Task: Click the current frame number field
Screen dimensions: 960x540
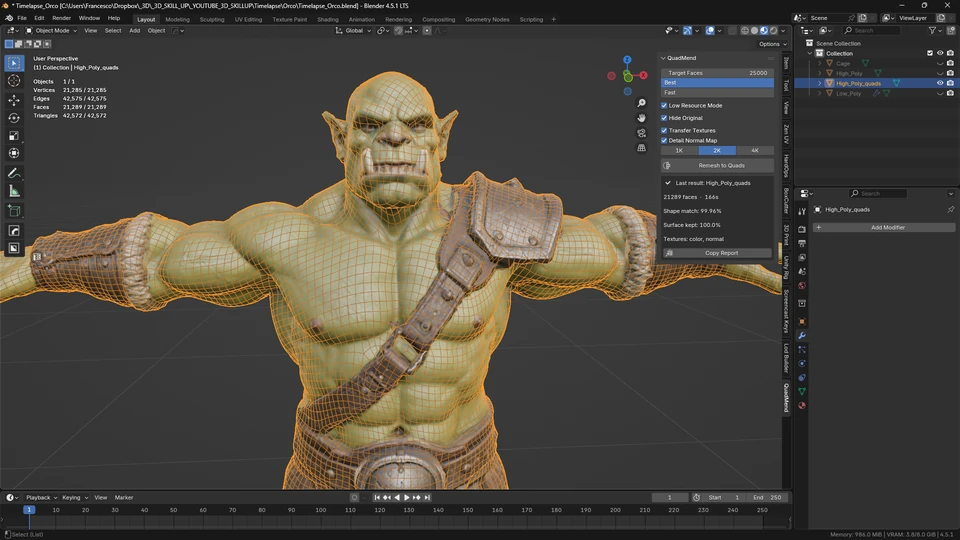Action: pyautogui.click(x=669, y=498)
